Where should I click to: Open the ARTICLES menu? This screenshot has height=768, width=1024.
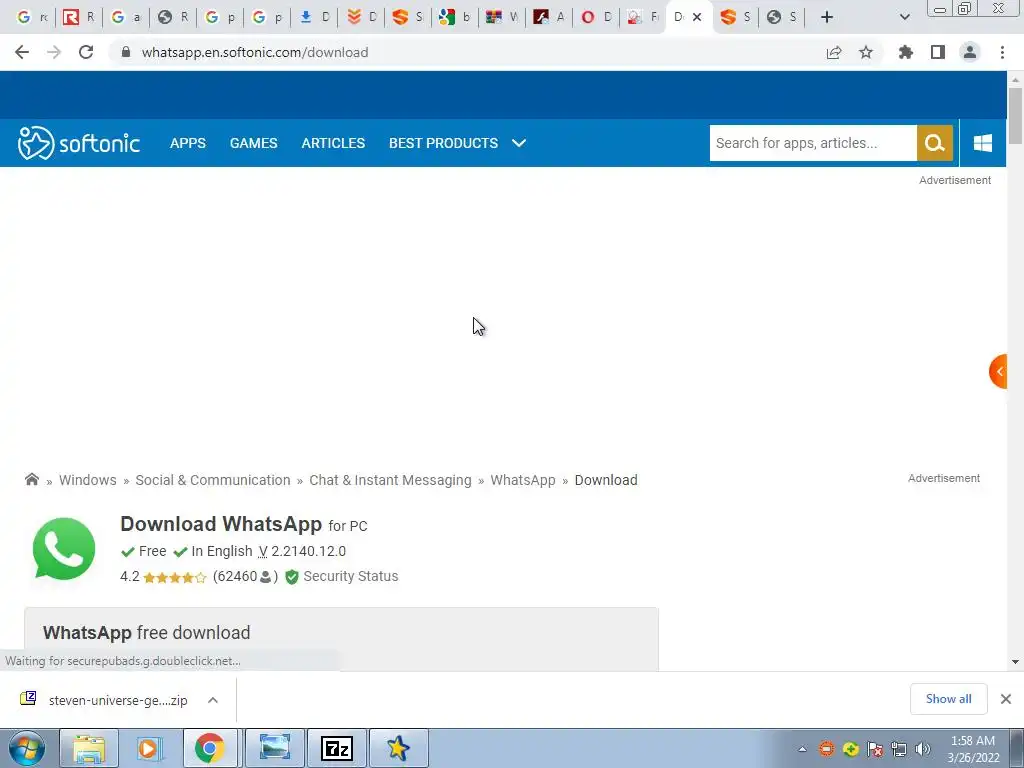[333, 143]
